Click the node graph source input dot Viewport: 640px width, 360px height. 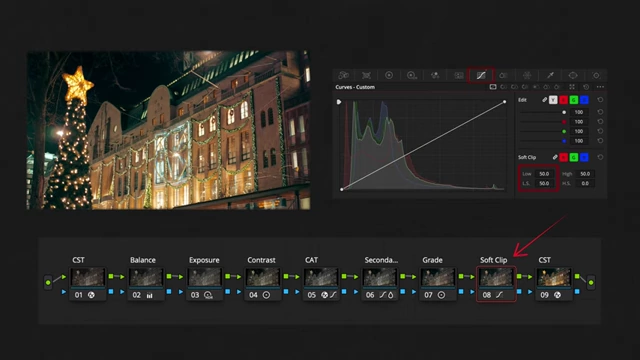coord(48,282)
